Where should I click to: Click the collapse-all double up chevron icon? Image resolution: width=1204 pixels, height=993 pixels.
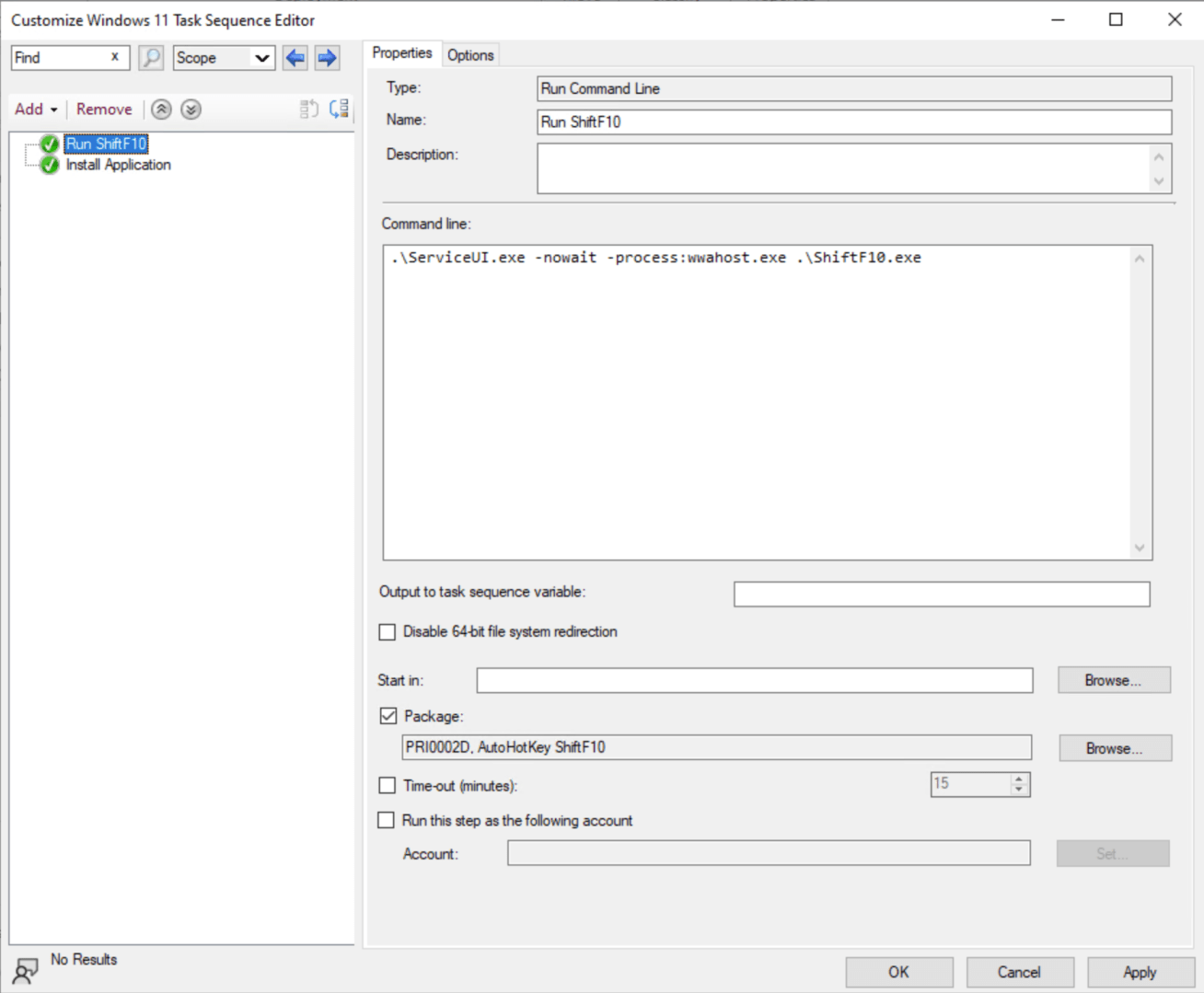[x=161, y=110]
